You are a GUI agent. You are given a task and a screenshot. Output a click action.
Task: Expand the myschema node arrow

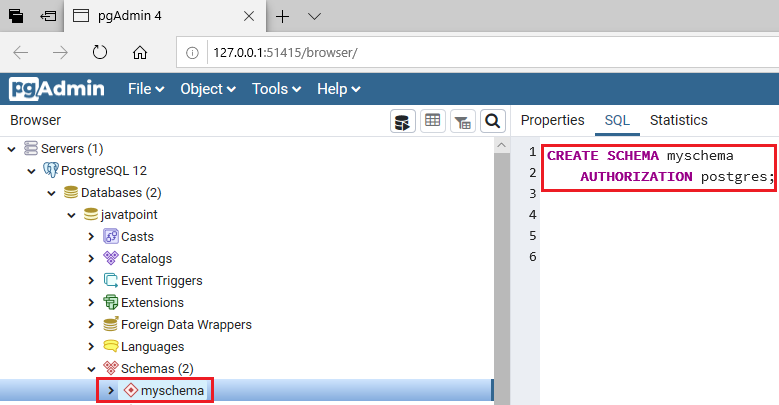111,391
